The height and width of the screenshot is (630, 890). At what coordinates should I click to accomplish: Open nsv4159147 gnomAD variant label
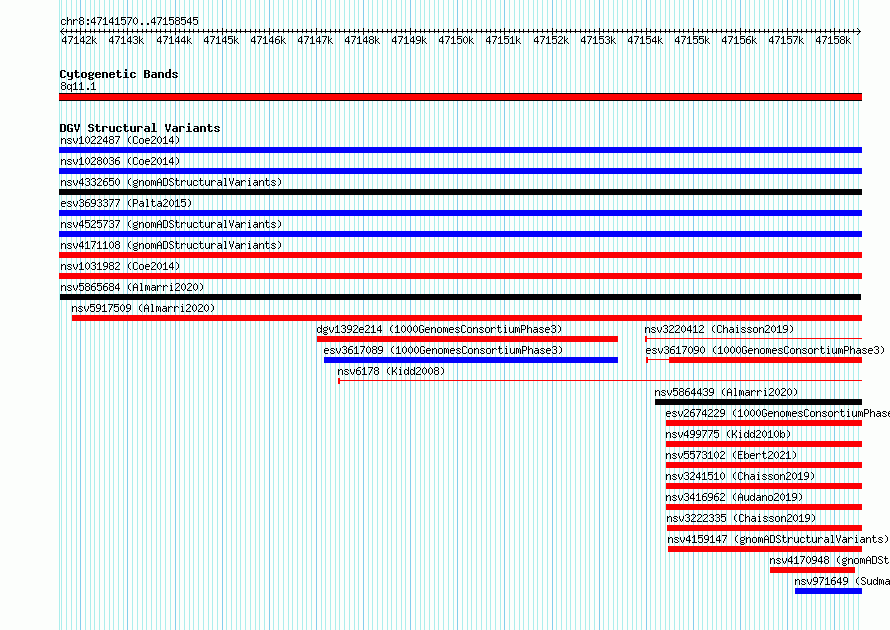tap(778, 539)
